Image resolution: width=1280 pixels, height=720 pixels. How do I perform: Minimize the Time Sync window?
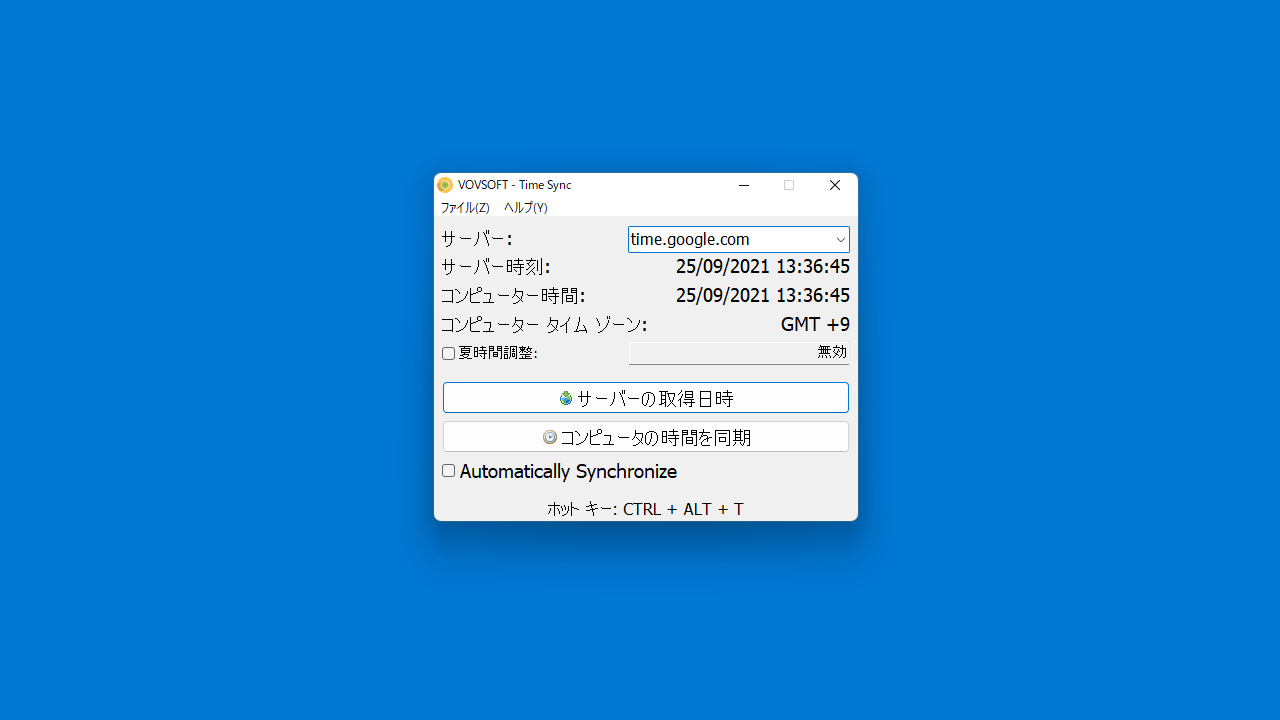point(743,185)
